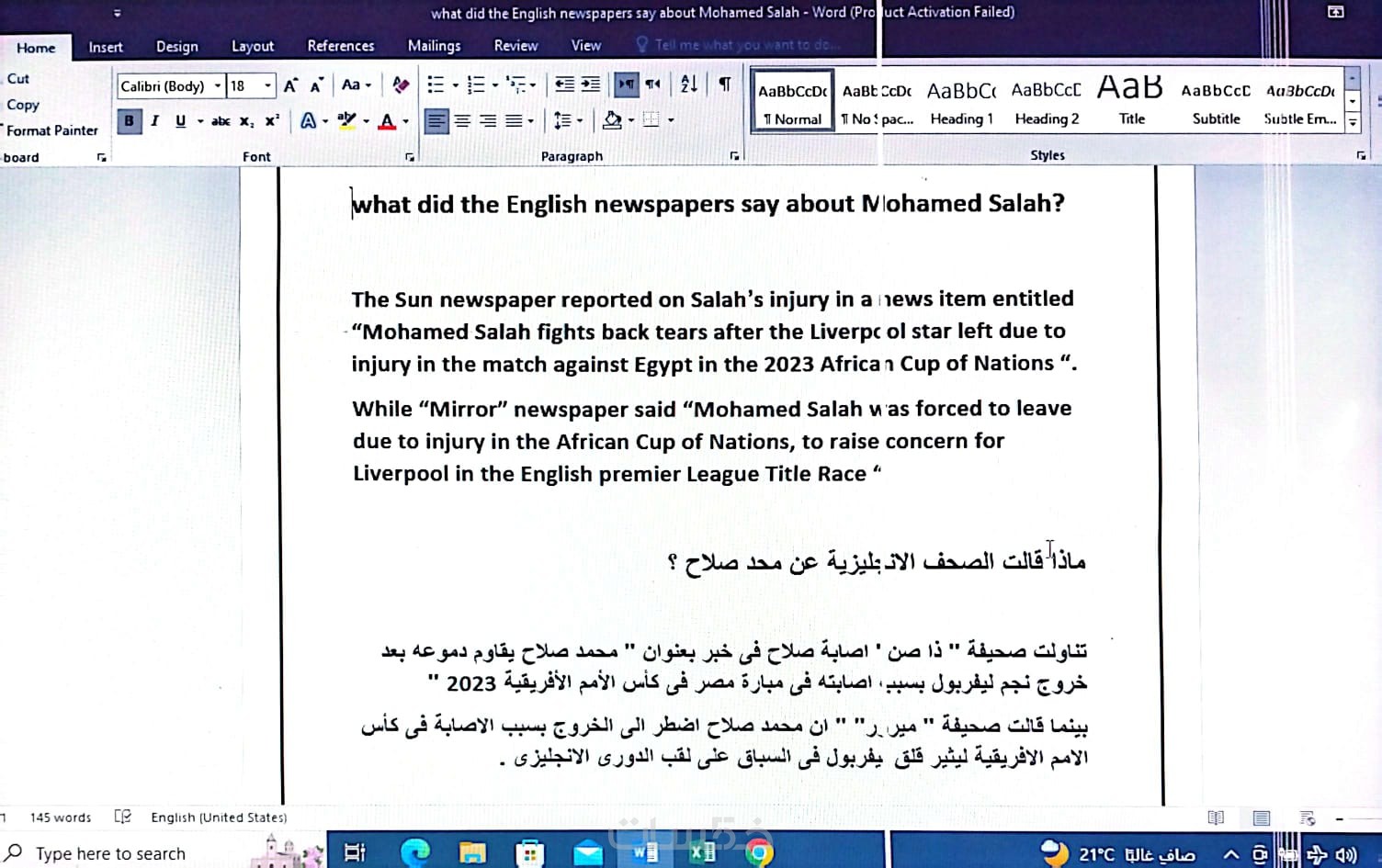
Task: Click the Center alignment icon
Action: 462,120
